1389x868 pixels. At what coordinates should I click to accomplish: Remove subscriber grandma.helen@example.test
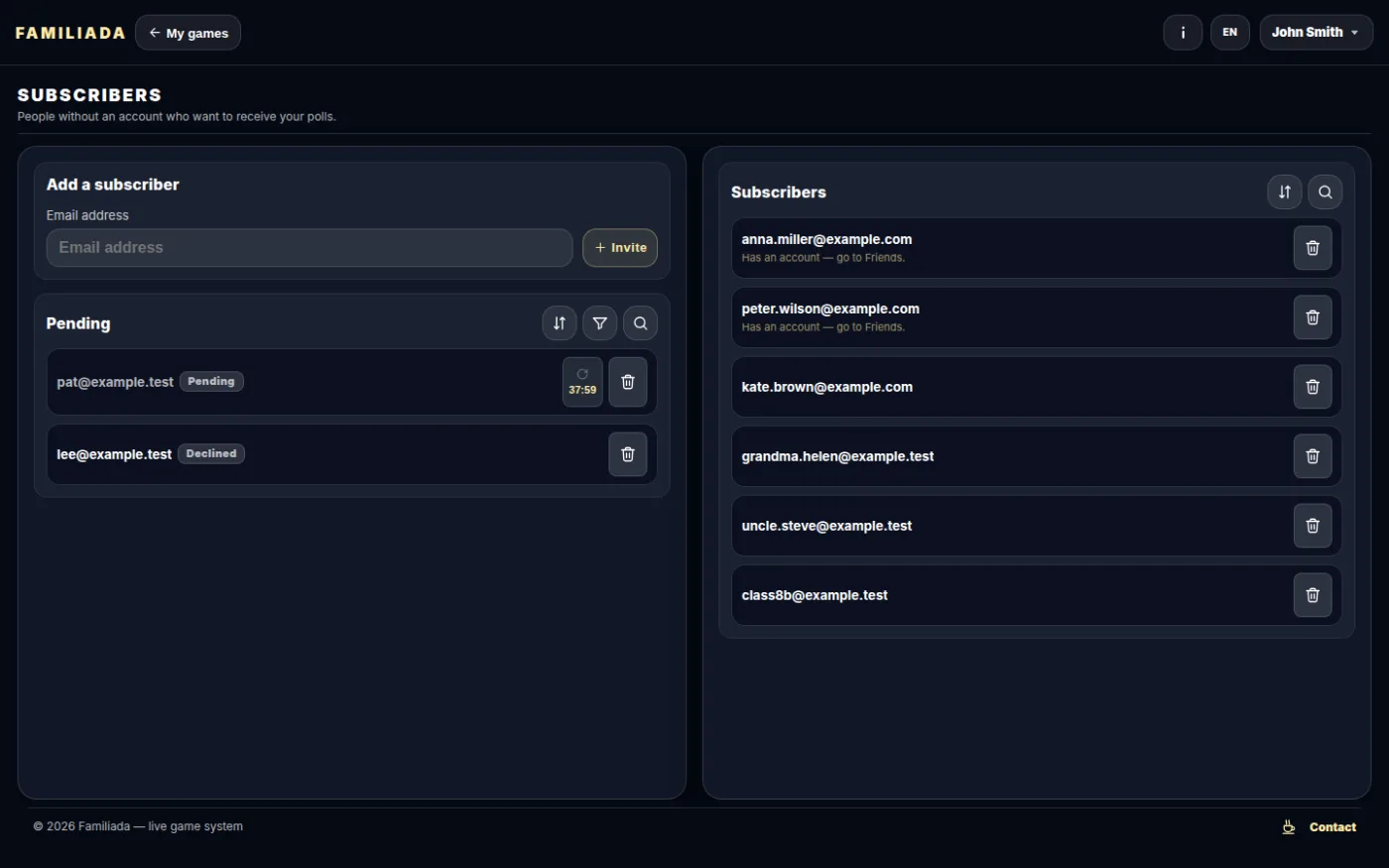[1313, 456]
